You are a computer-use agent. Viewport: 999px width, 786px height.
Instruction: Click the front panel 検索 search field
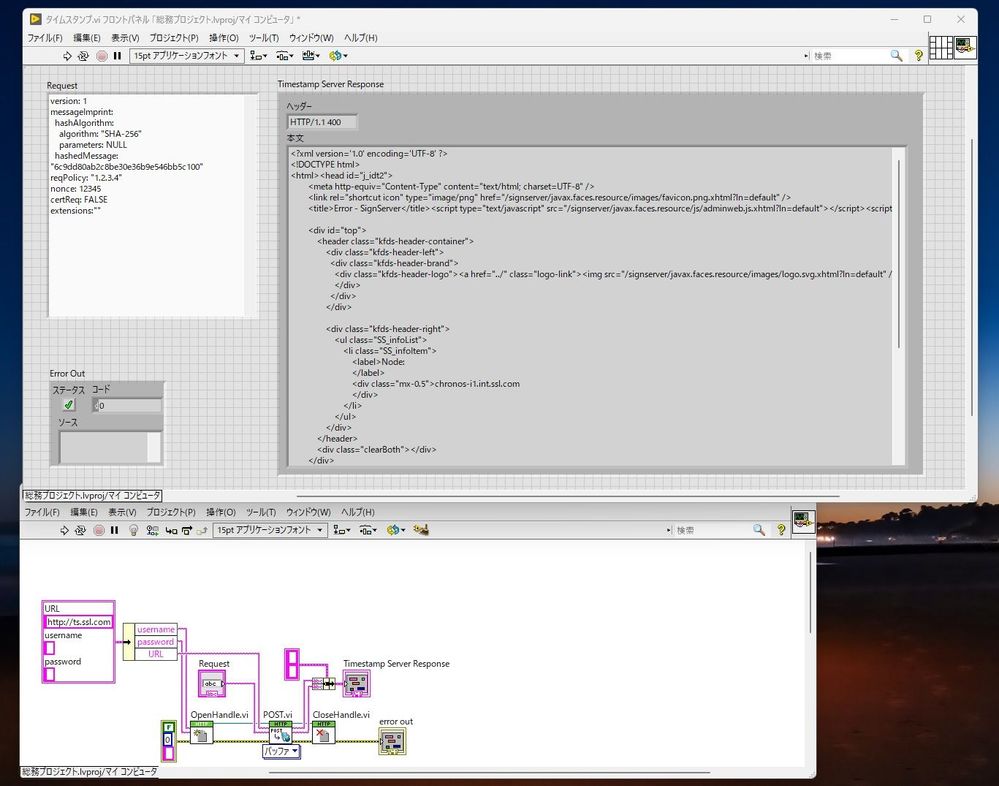pos(850,56)
